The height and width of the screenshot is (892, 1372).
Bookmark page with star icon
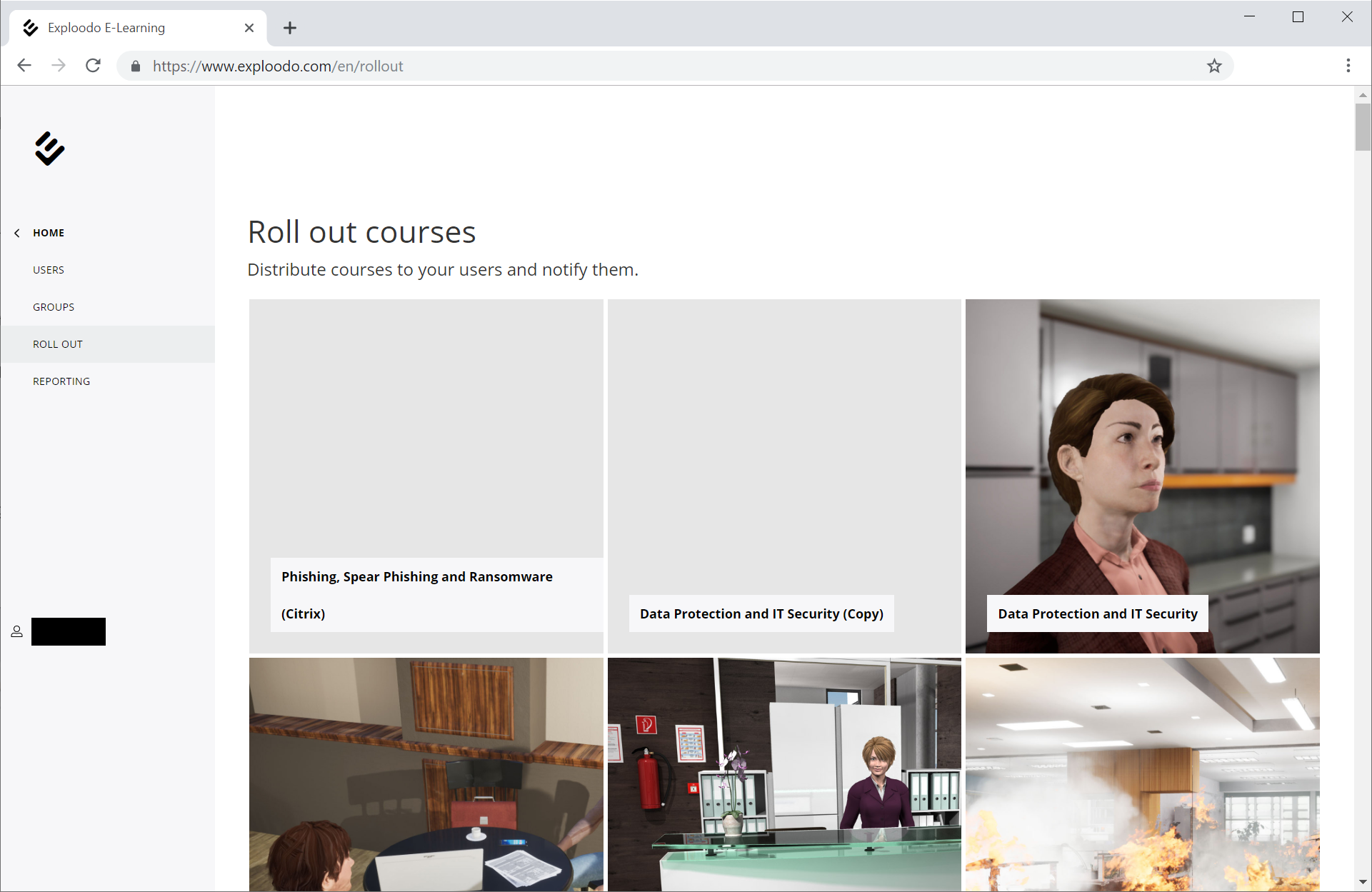(x=1214, y=66)
